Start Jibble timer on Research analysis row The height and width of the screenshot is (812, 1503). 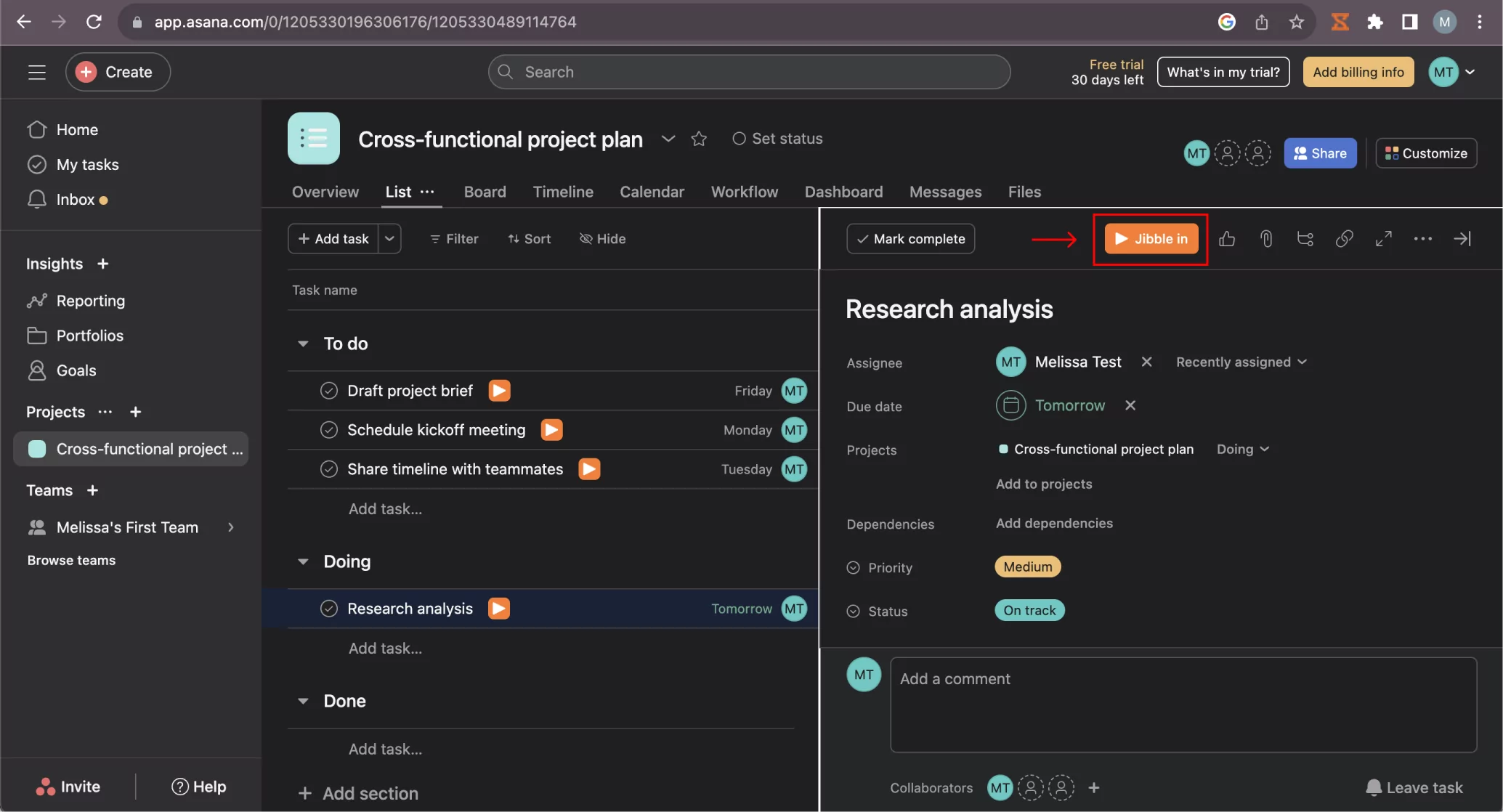[499, 609]
